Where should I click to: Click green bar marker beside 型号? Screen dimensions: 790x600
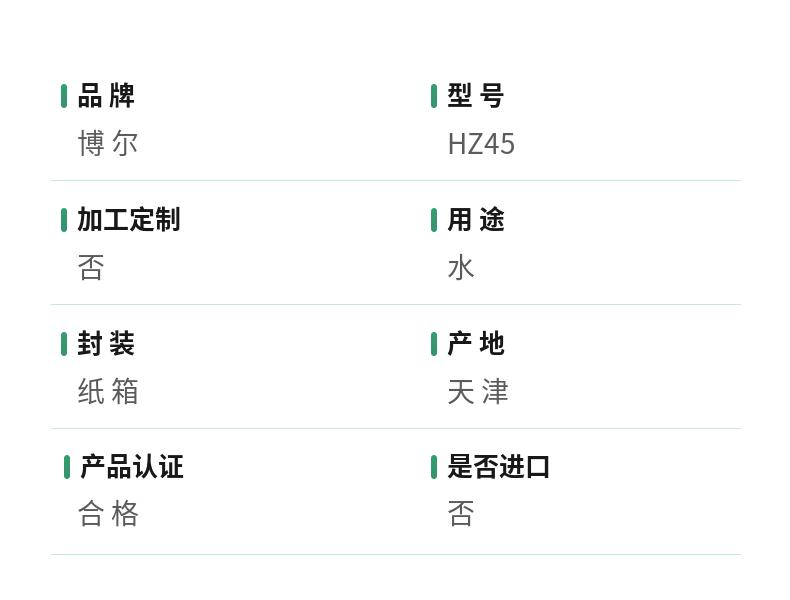(x=434, y=96)
